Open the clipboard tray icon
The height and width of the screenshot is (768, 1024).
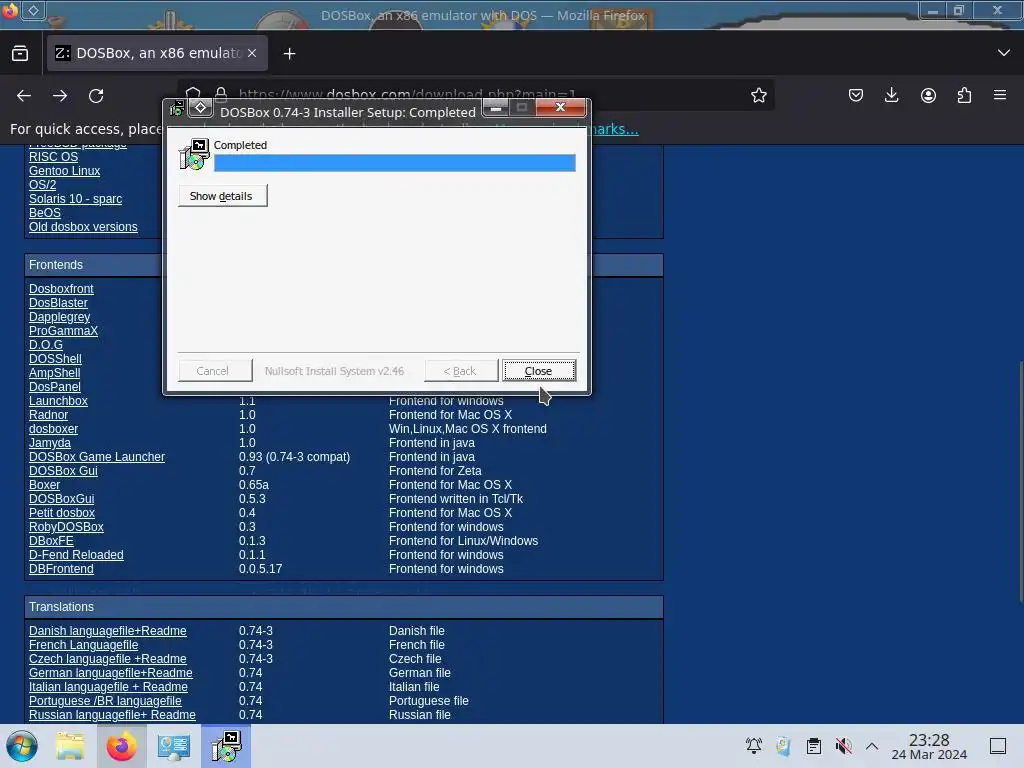pyautogui.click(x=814, y=745)
